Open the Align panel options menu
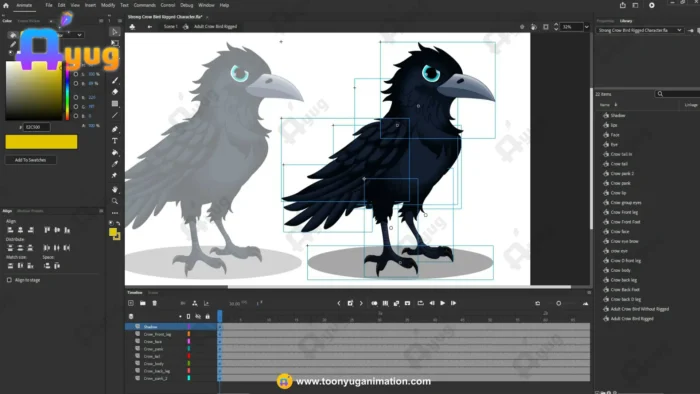 tap(101, 211)
